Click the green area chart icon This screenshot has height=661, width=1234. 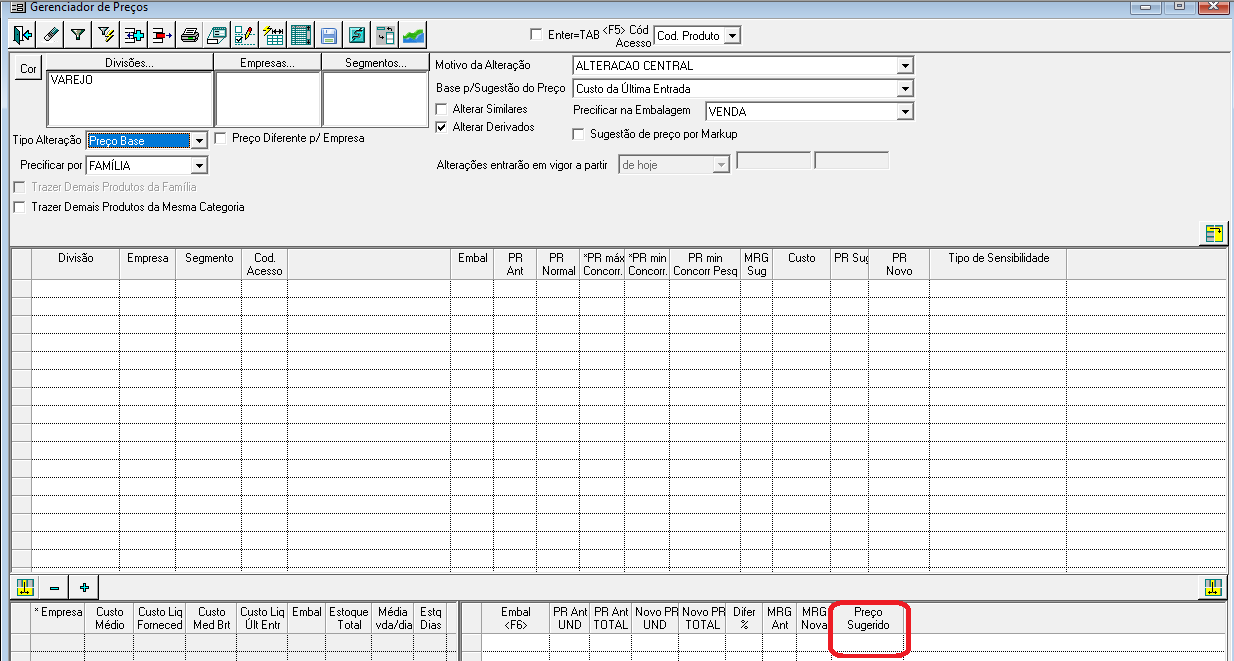[413, 35]
